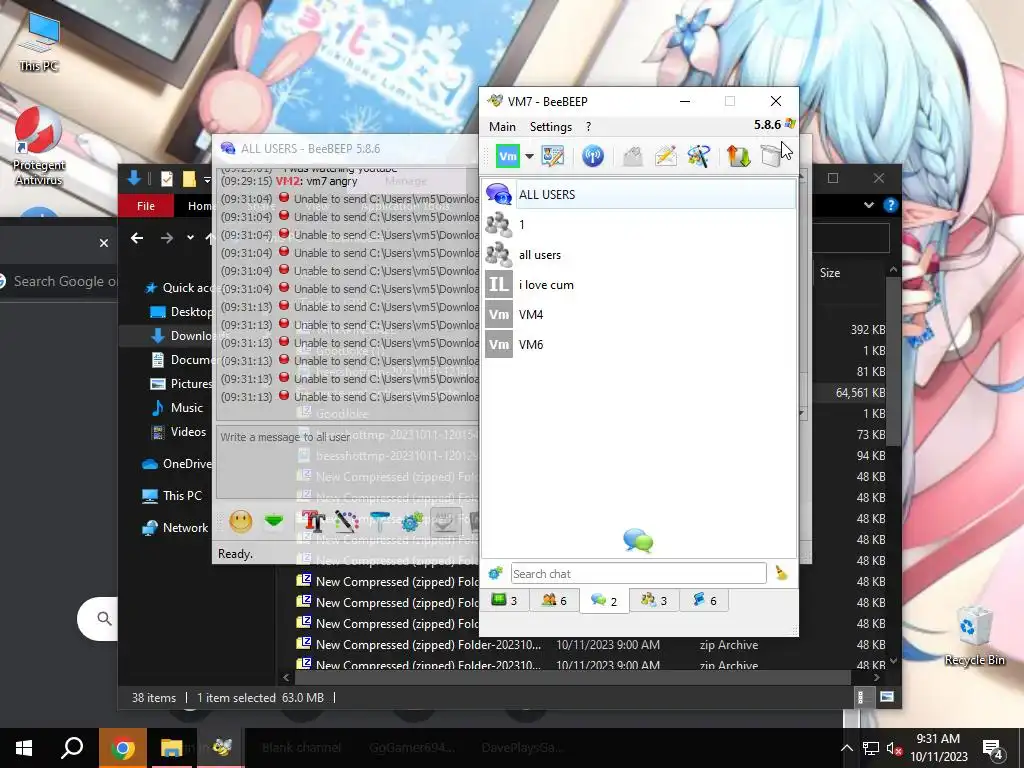Select Network in File Explorer sidebar
The height and width of the screenshot is (768, 1024).
175,528
